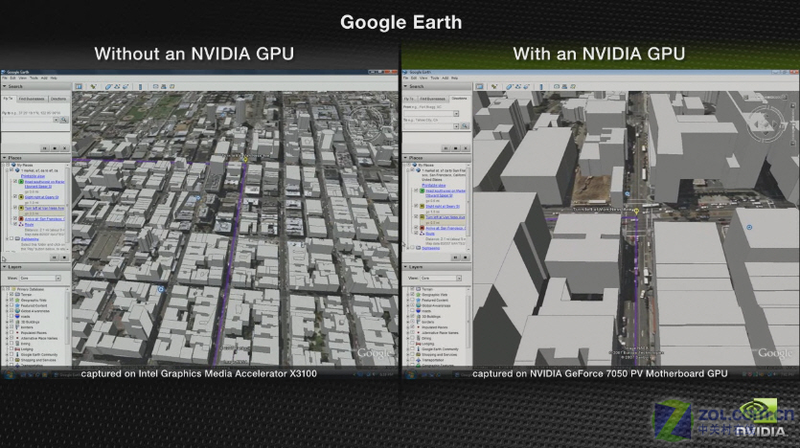Click Geary St direction link in left Places
The image size is (800, 448).
coord(42,197)
